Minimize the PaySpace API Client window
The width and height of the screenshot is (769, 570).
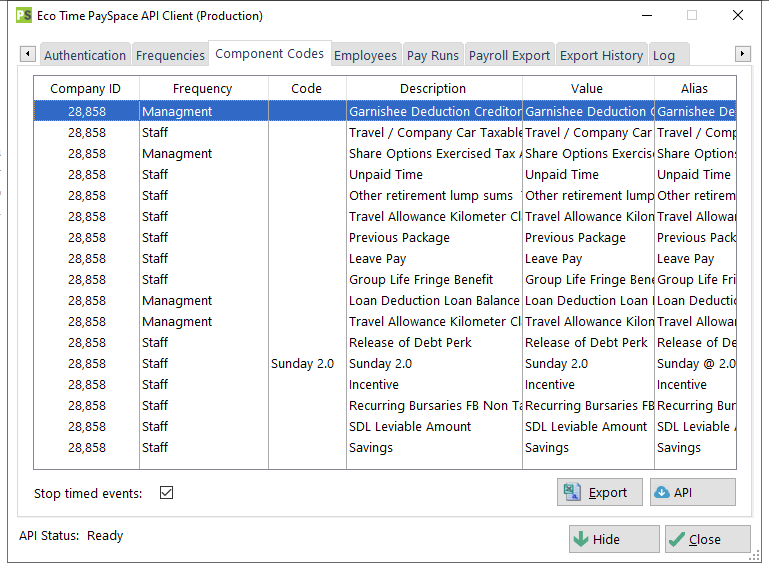coord(647,15)
